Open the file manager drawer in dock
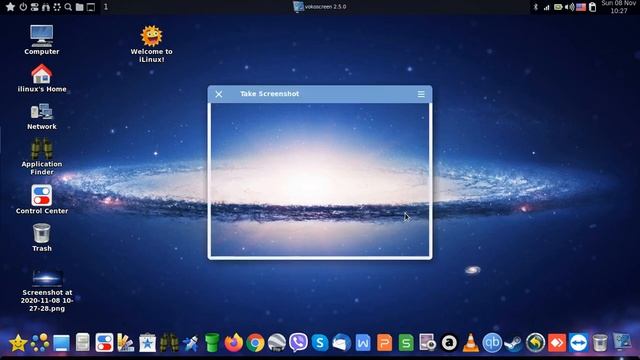This screenshot has height=360, width=640. point(83,343)
